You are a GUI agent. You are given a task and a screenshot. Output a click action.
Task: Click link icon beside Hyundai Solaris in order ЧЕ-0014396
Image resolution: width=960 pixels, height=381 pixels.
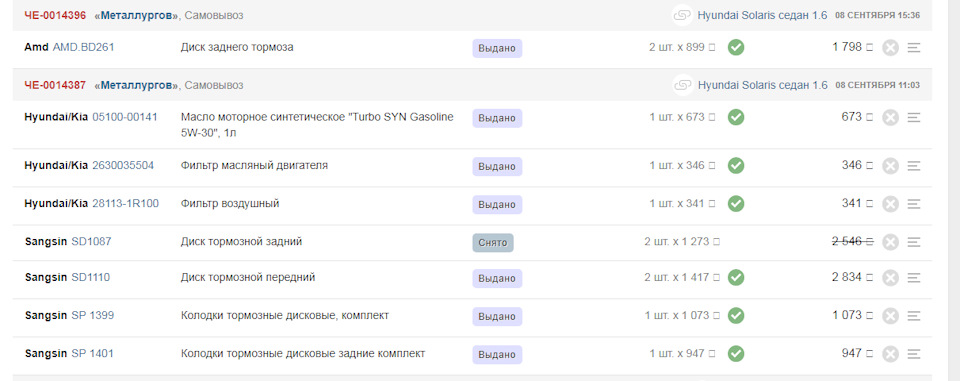(683, 15)
